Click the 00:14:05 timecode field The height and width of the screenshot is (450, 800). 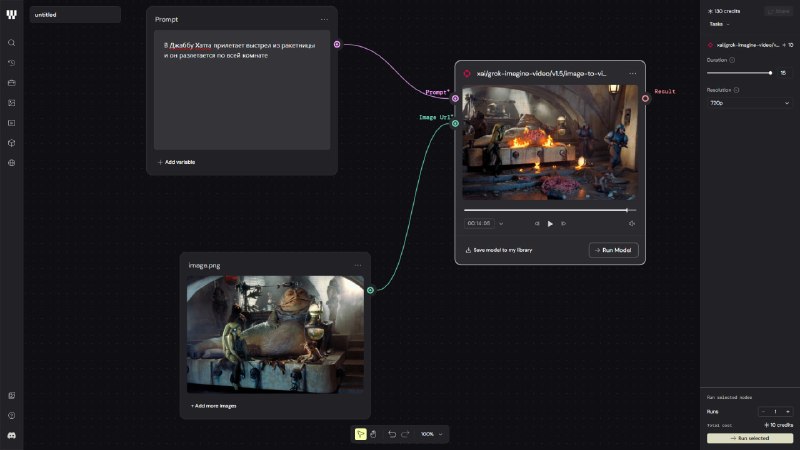(479, 223)
